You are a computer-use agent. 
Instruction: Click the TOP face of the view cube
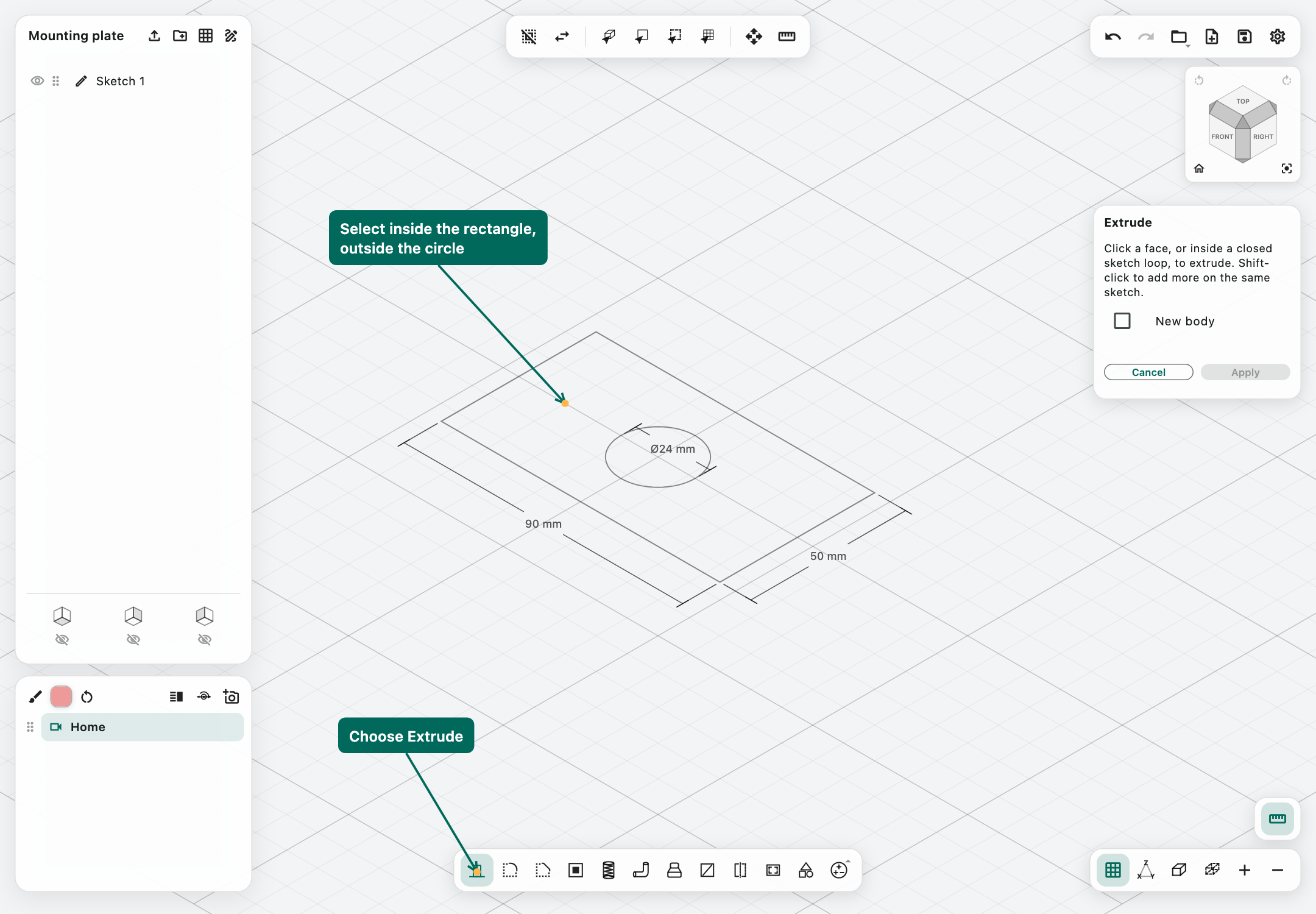[1243, 101]
